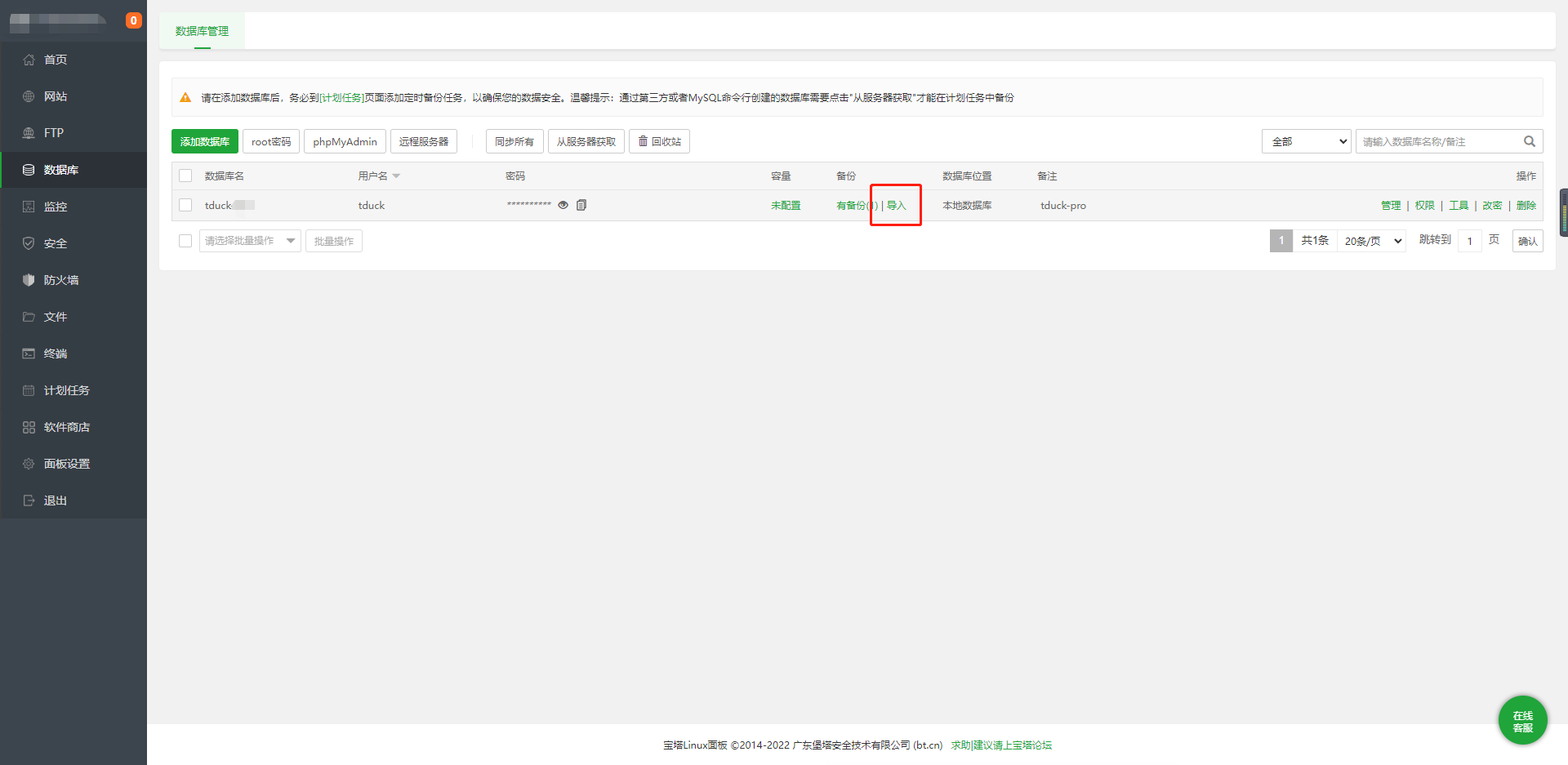This screenshot has height=765, width=1568.
Task: Click the orange warning triangle icon
Action: tap(185, 97)
